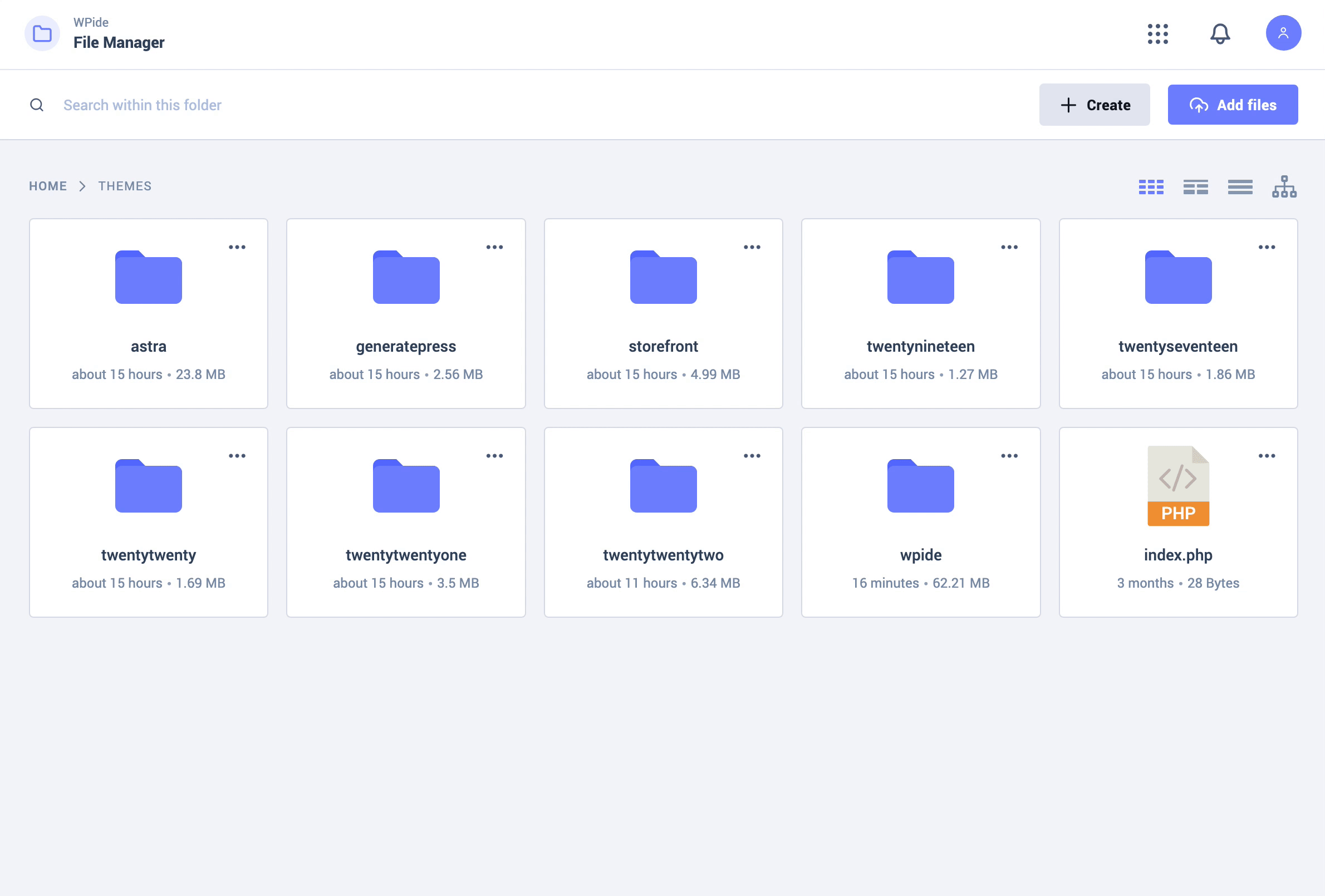Open options menu for generatepress folder
This screenshot has width=1325, height=896.
coord(494,247)
